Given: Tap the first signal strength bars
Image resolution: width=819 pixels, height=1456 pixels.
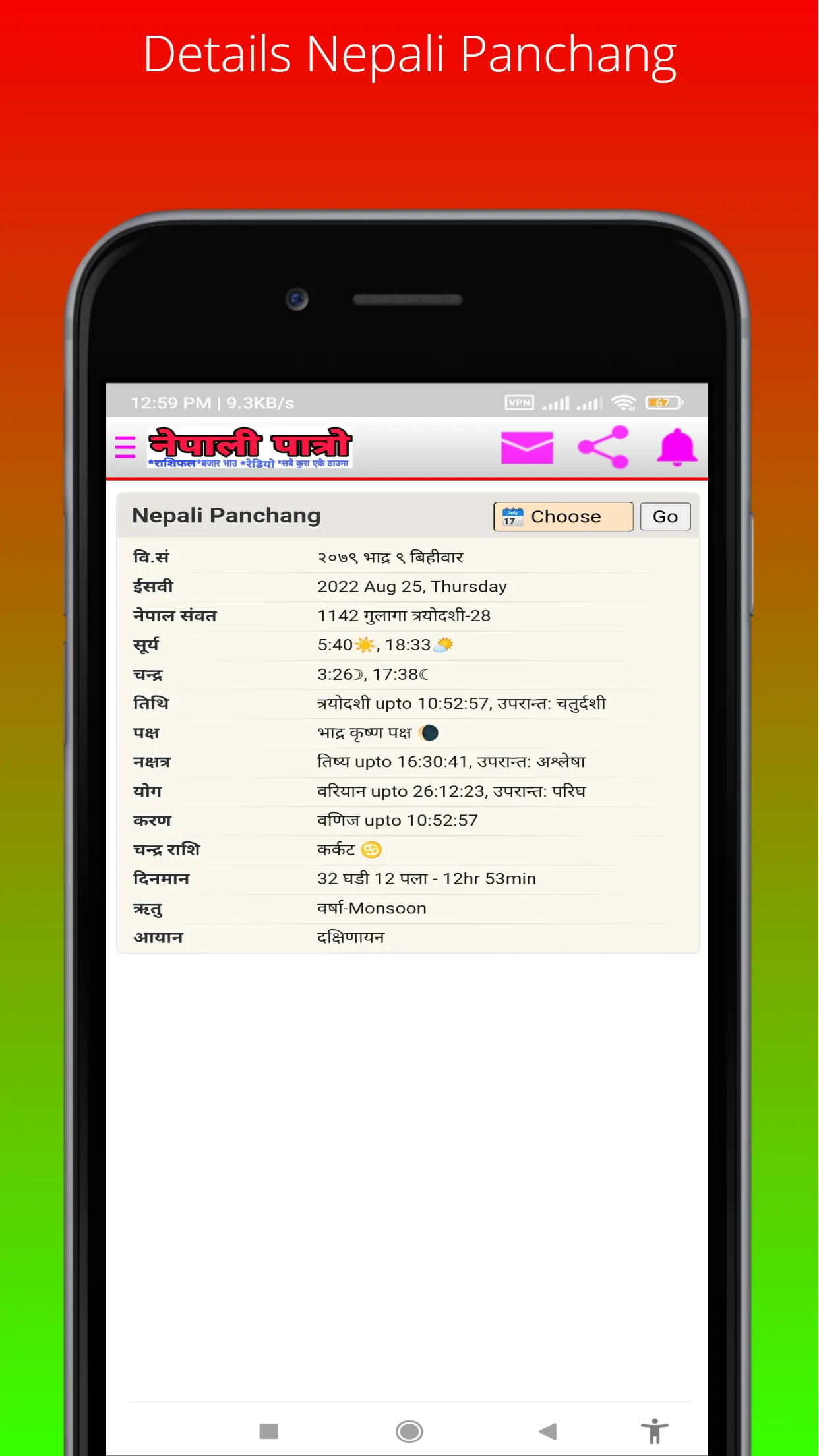Looking at the screenshot, I should (556, 403).
